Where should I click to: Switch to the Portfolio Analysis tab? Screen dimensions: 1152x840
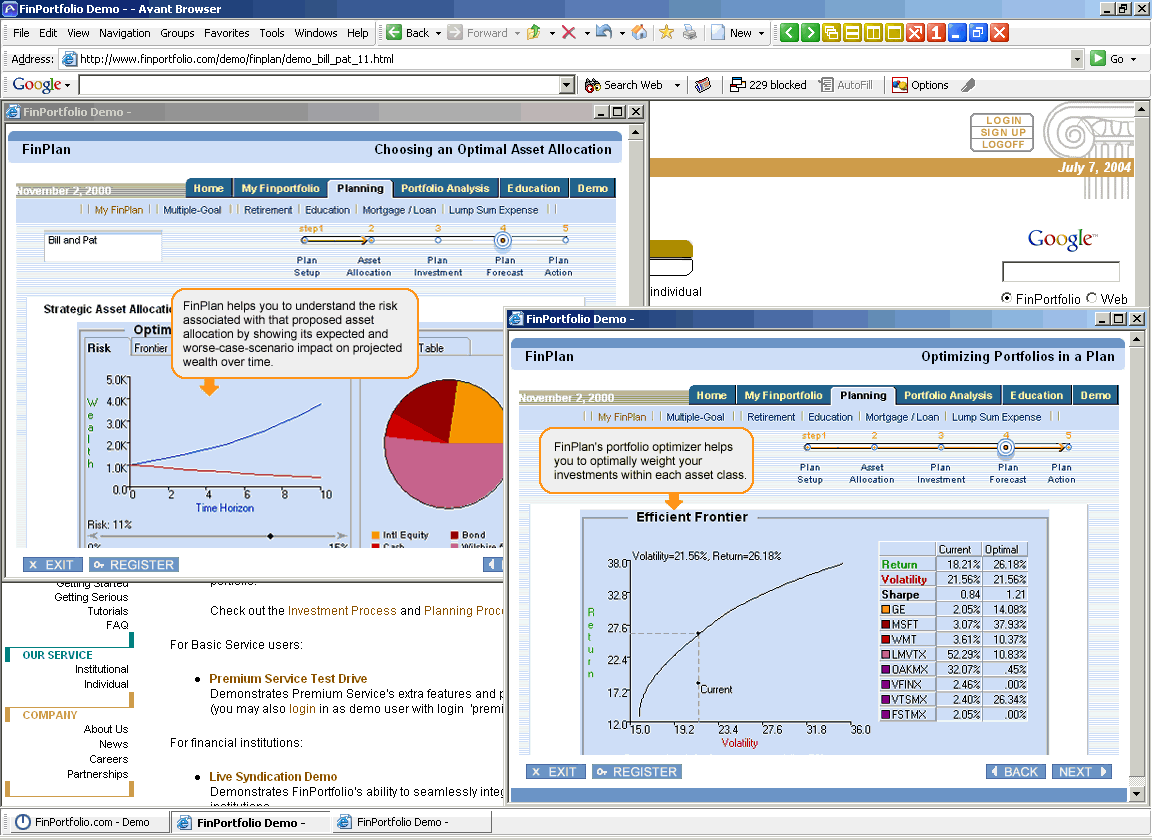947,395
